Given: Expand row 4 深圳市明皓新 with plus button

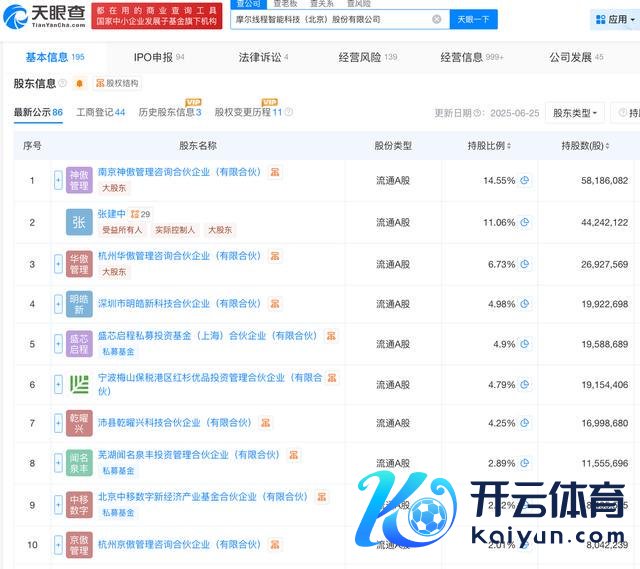Looking at the screenshot, I should (59, 304).
